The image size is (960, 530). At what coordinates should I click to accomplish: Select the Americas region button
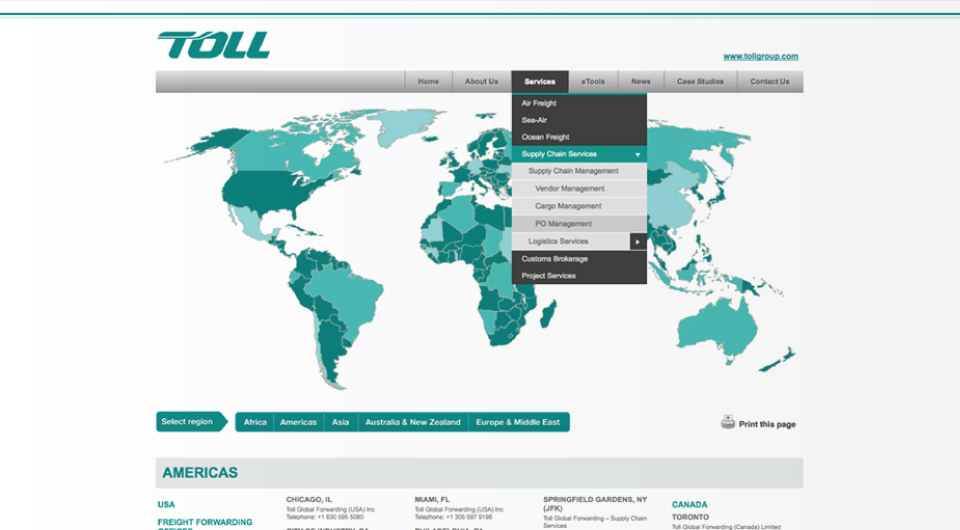298,422
